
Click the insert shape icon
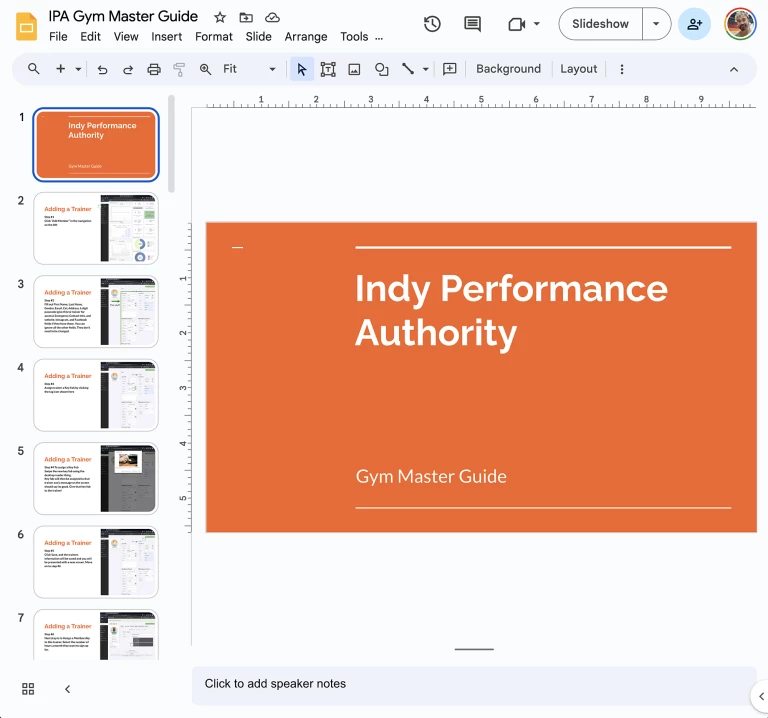[381, 69]
